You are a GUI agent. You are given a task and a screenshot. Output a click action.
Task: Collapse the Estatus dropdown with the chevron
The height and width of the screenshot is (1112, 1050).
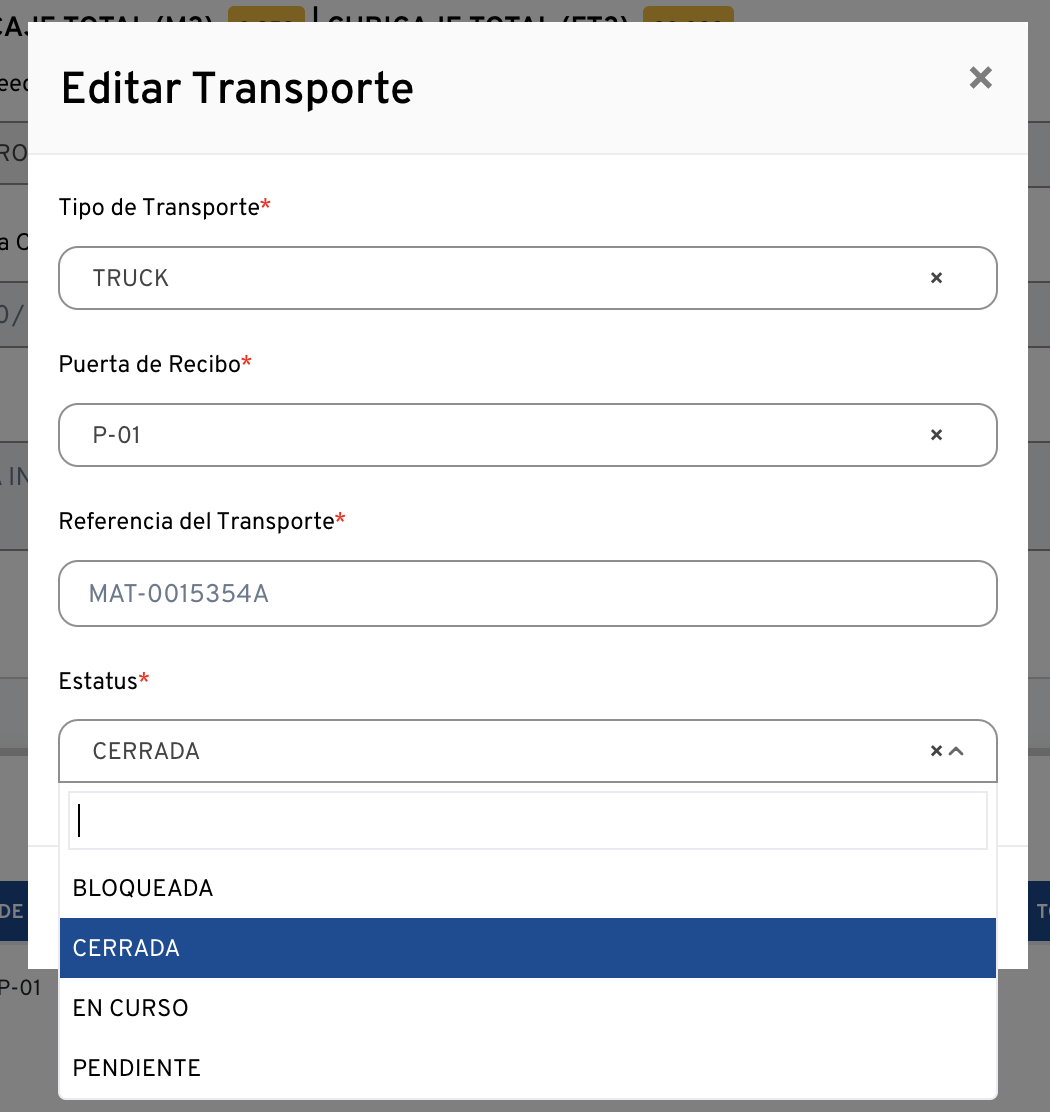point(956,751)
